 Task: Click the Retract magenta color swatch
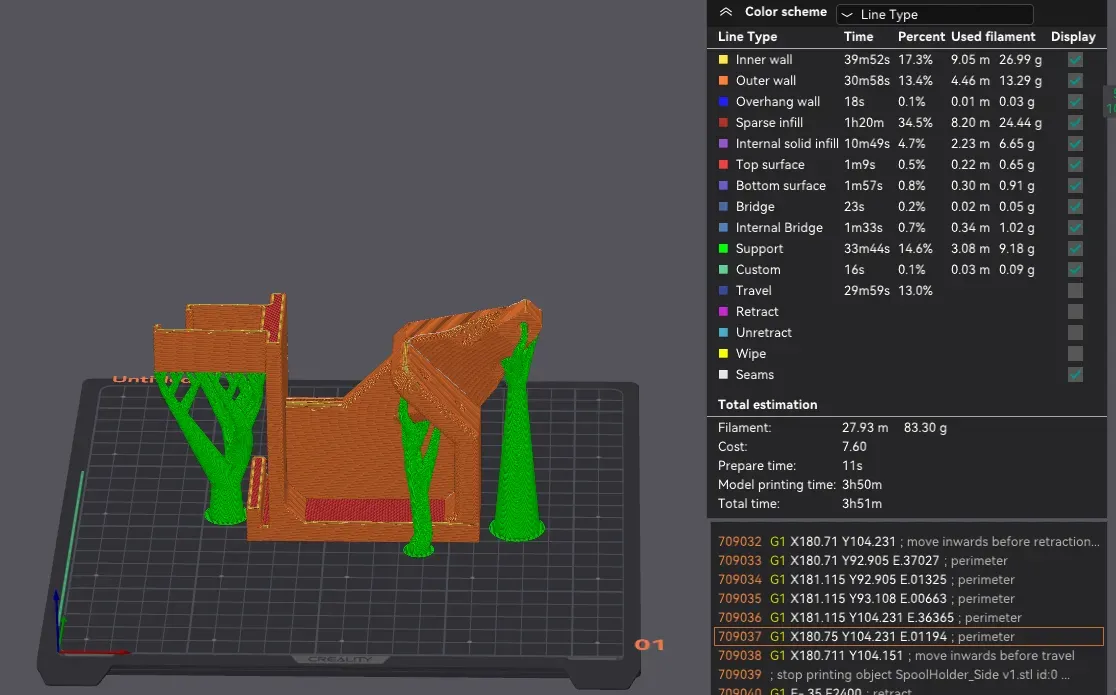click(723, 312)
